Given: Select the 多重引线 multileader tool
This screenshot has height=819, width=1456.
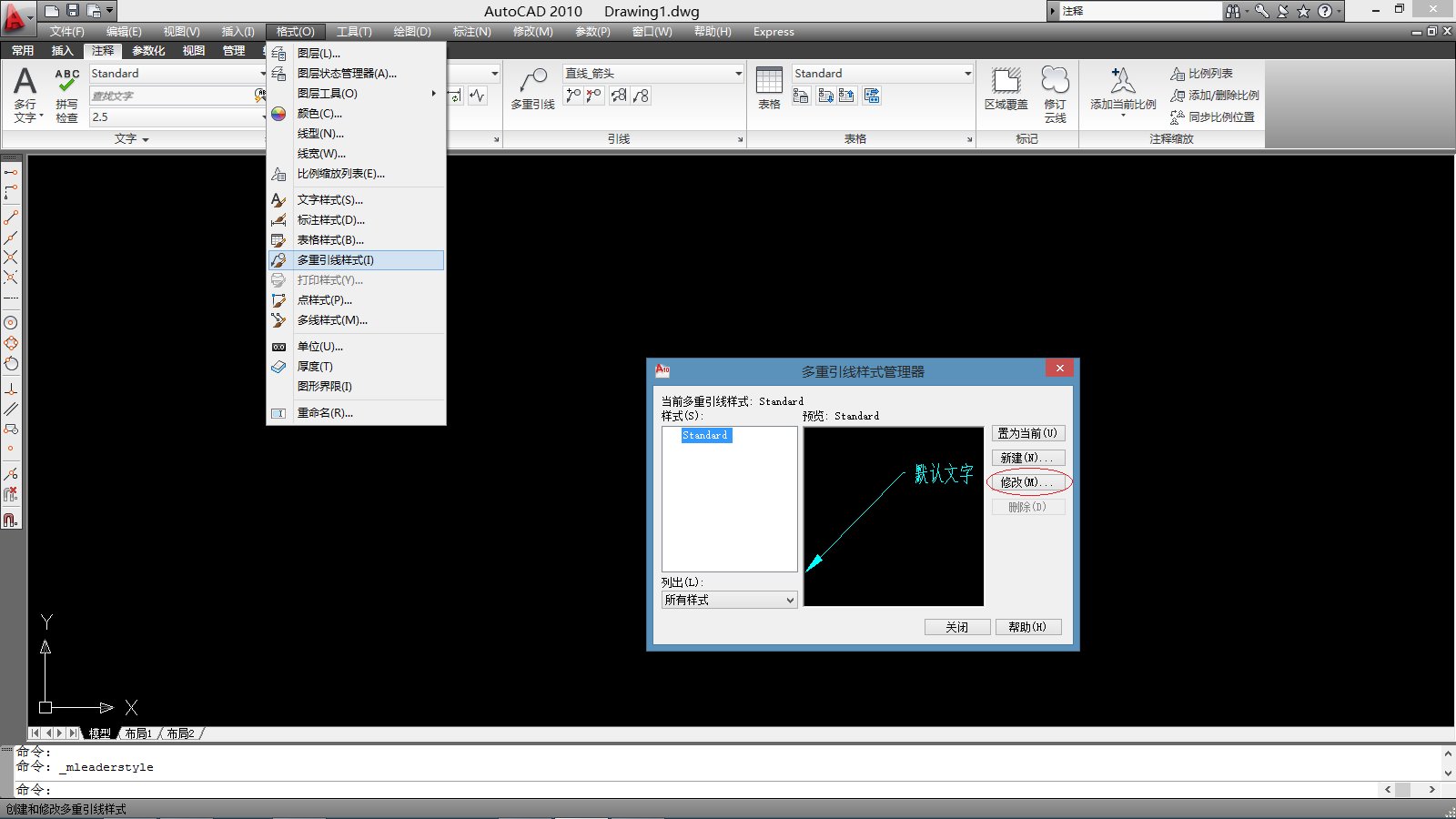Looking at the screenshot, I should coord(532,88).
